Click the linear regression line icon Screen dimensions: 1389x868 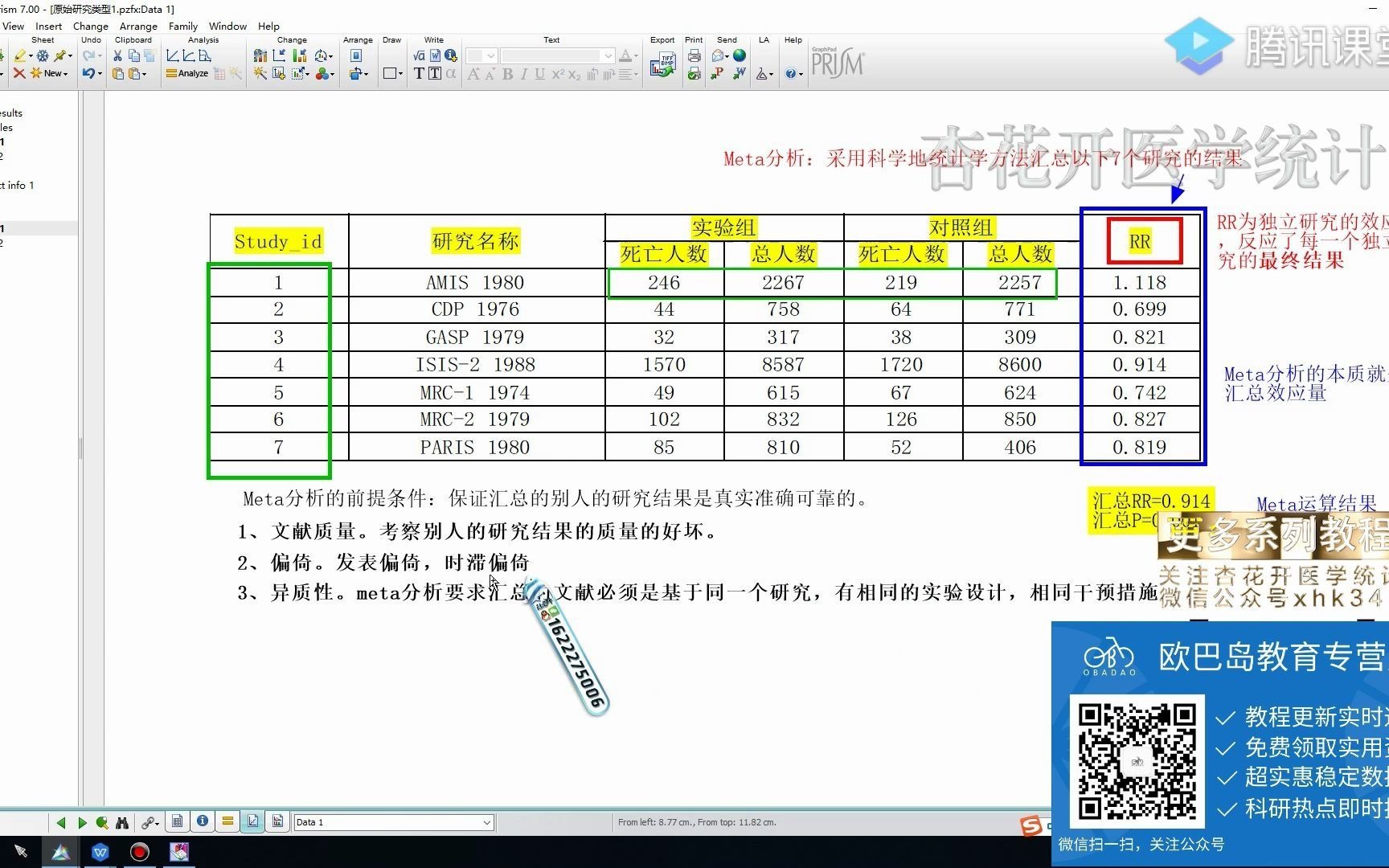click(x=172, y=55)
